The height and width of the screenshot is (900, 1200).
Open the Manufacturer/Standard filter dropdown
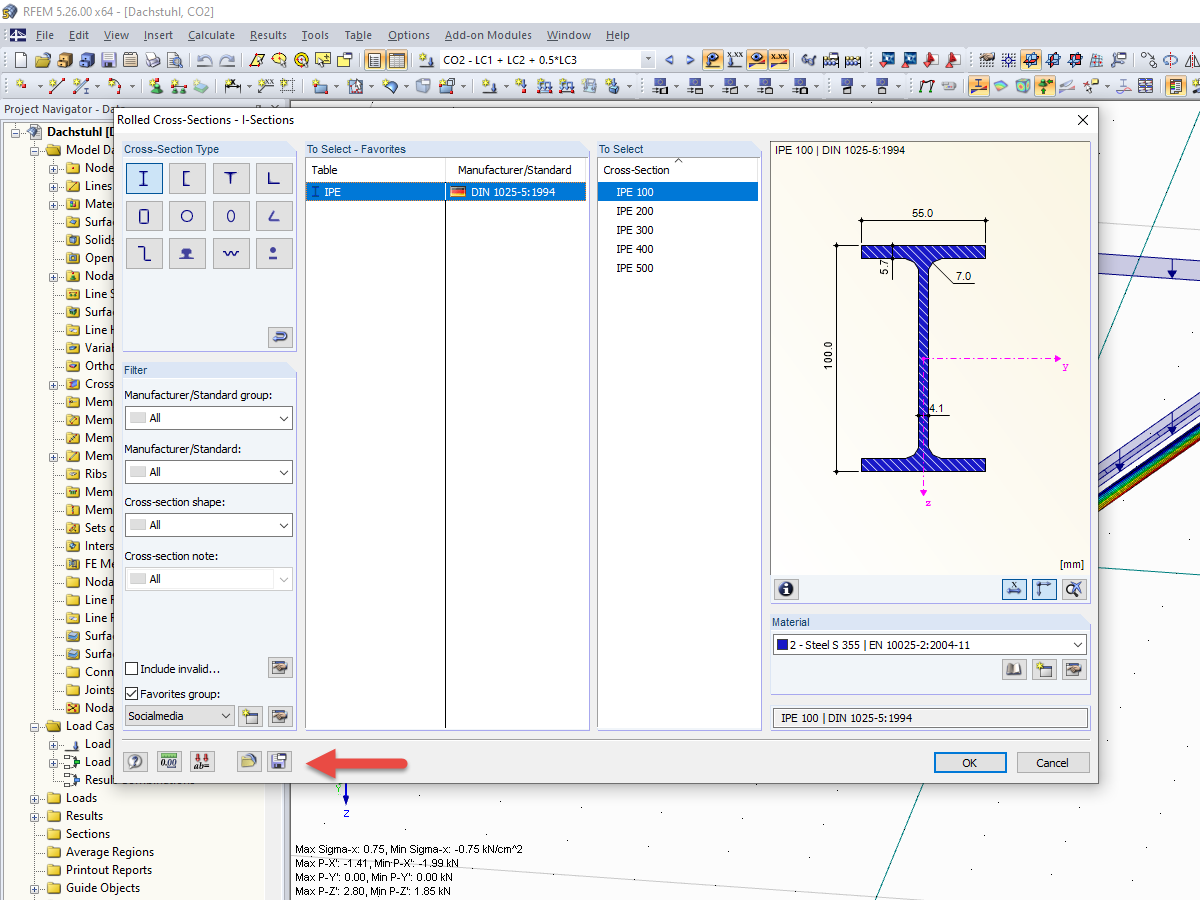tap(208, 472)
